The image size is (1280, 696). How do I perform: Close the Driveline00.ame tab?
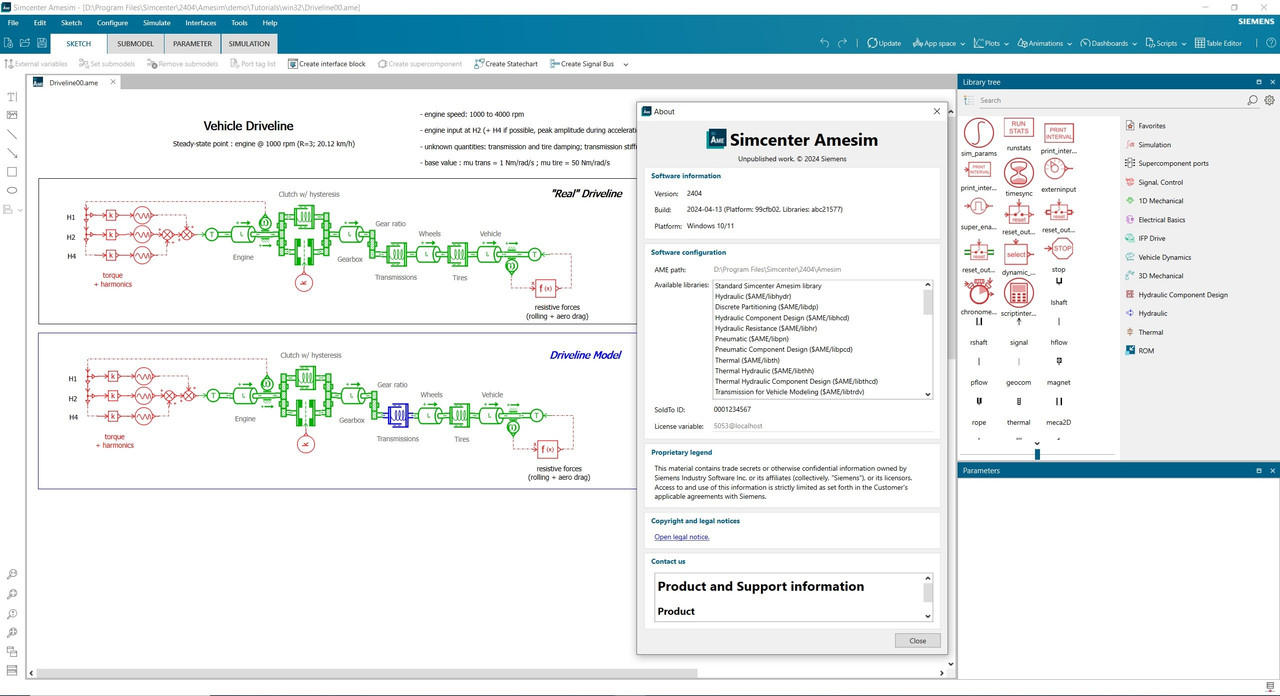[112, 82]
